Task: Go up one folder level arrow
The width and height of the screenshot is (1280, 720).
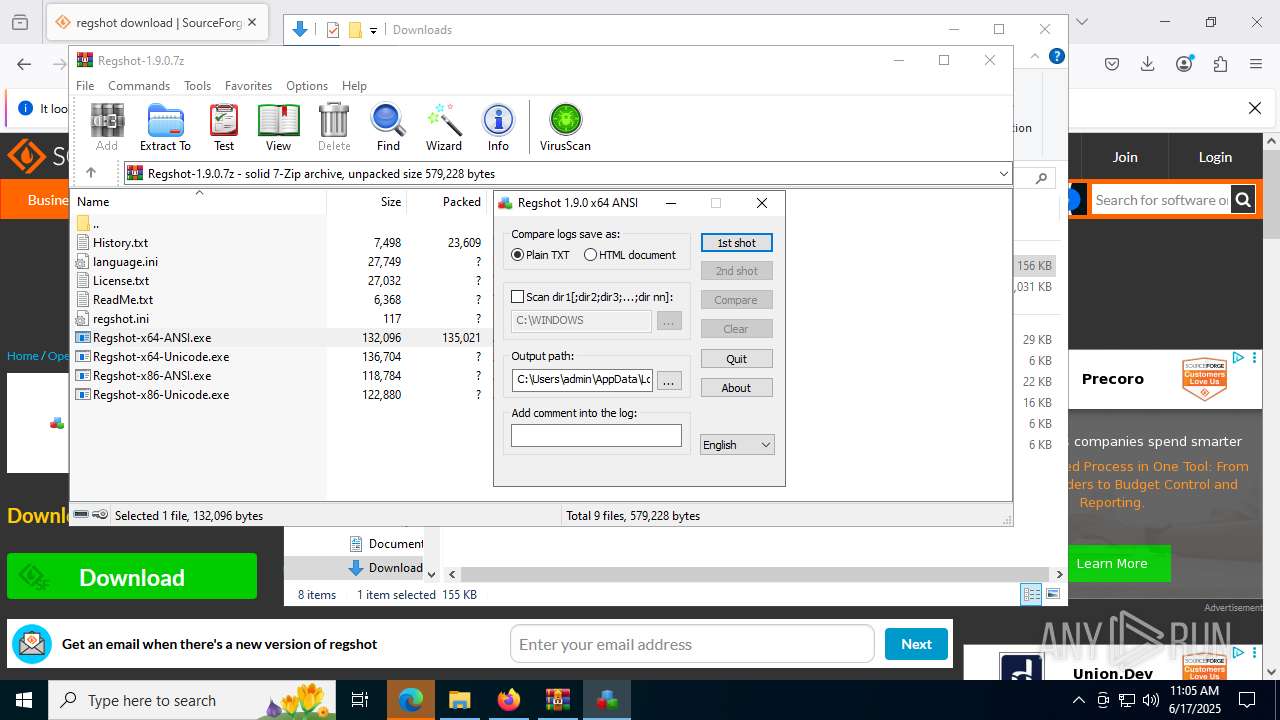Action: [91, 173]
